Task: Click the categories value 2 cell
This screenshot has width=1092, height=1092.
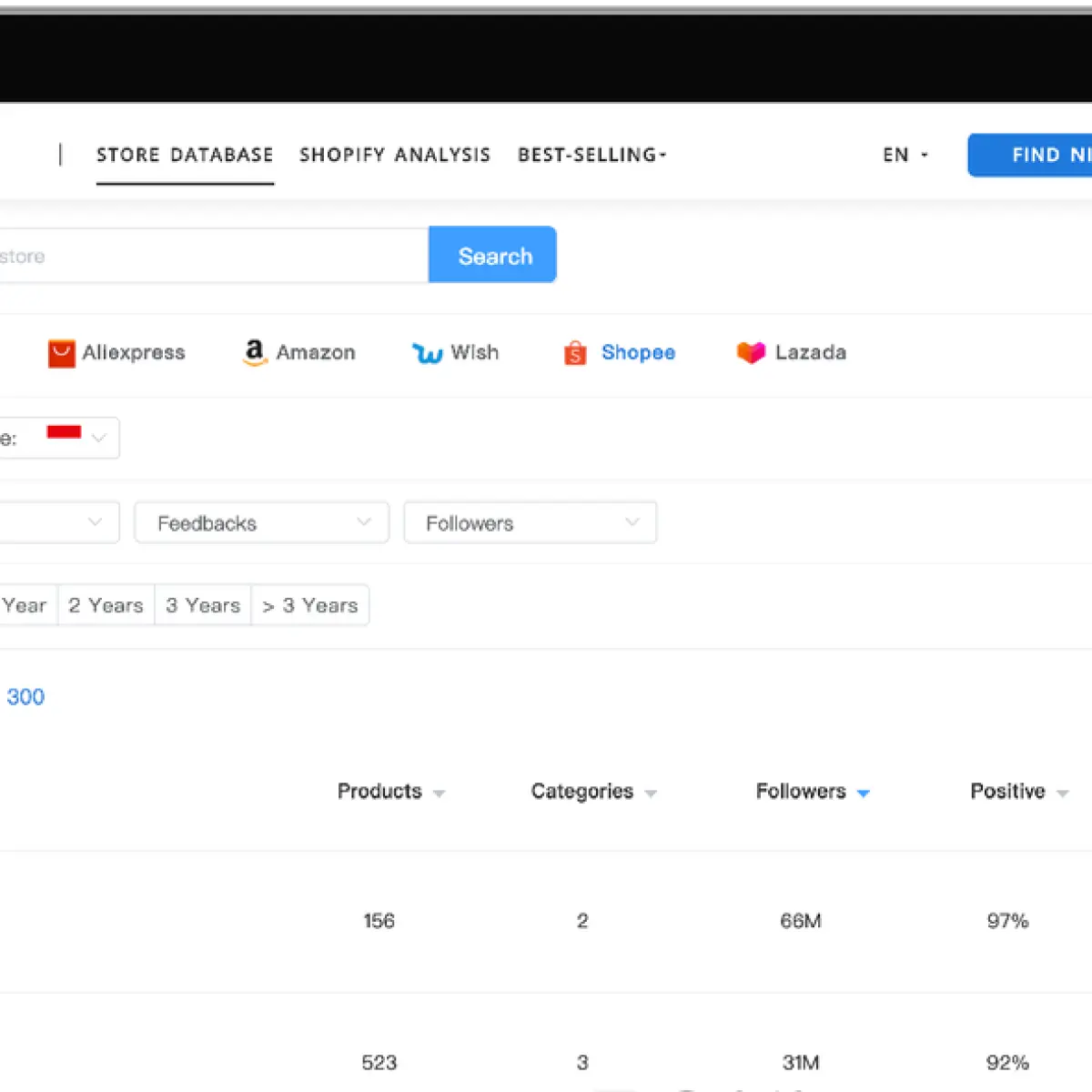Action: click(582, 921)
